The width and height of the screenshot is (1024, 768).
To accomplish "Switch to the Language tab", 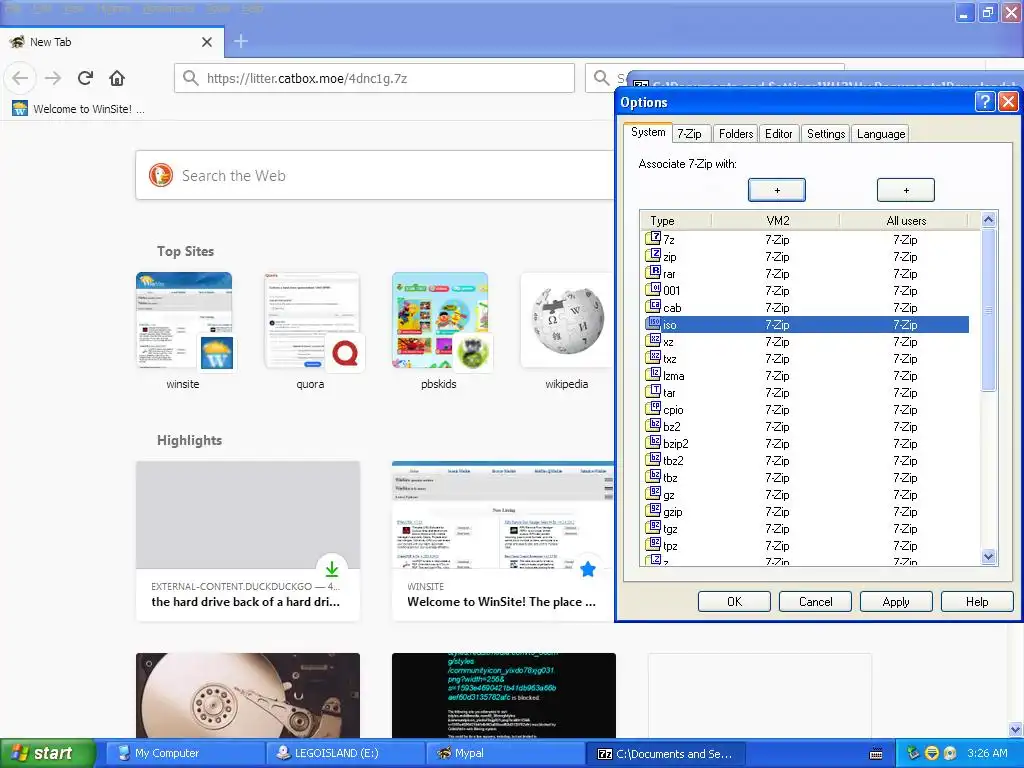I will point(881,134).
